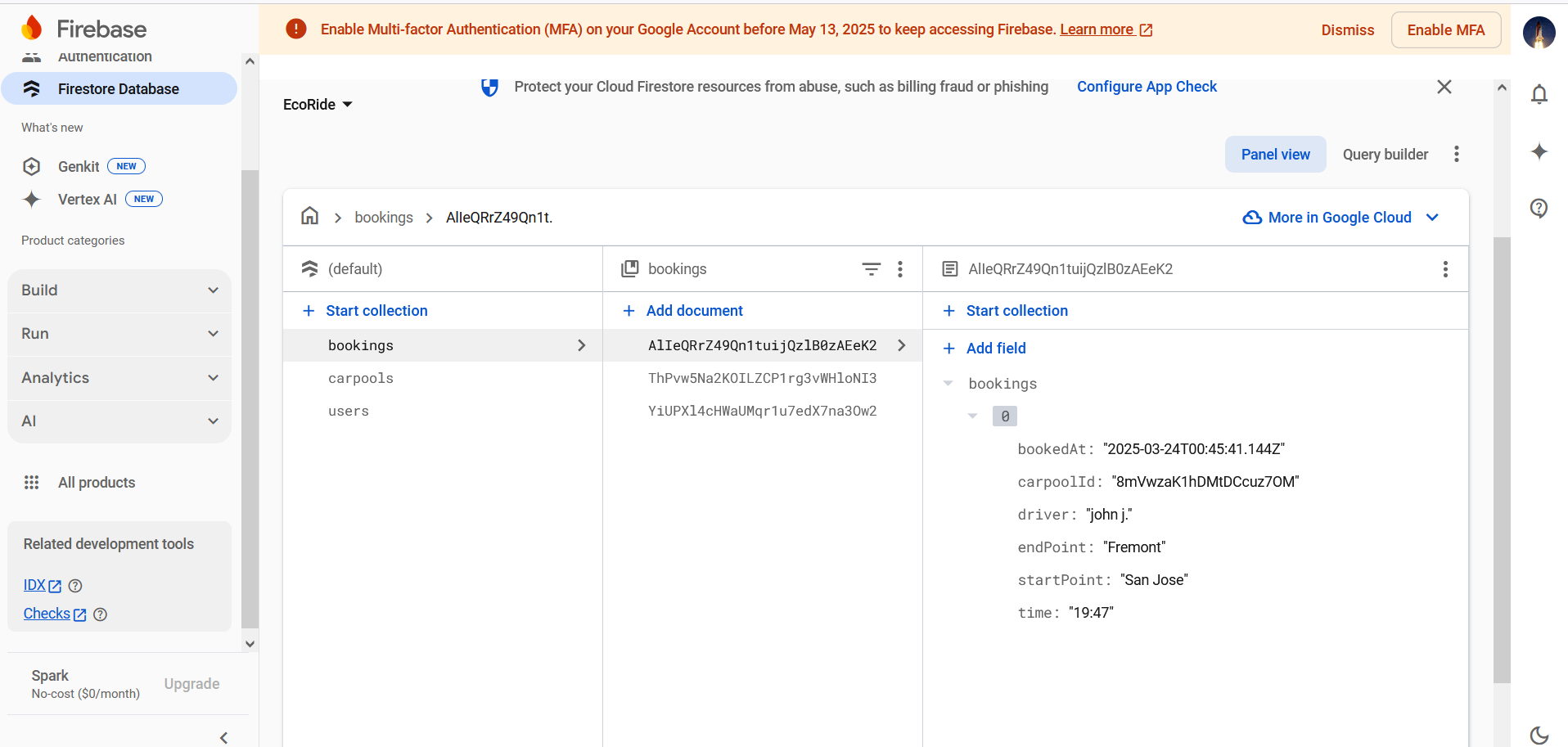Show help info for IDX
The height and width of the screenshot is (747, 1568).
(x=75, y=586)
